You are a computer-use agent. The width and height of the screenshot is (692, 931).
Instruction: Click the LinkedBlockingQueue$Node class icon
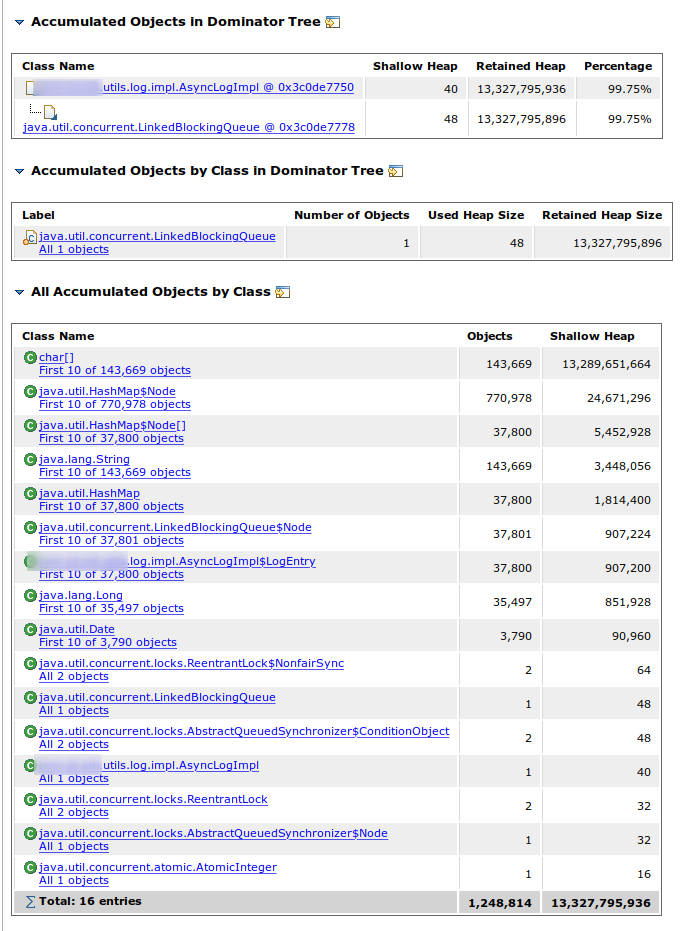click(x=30, y=527)
